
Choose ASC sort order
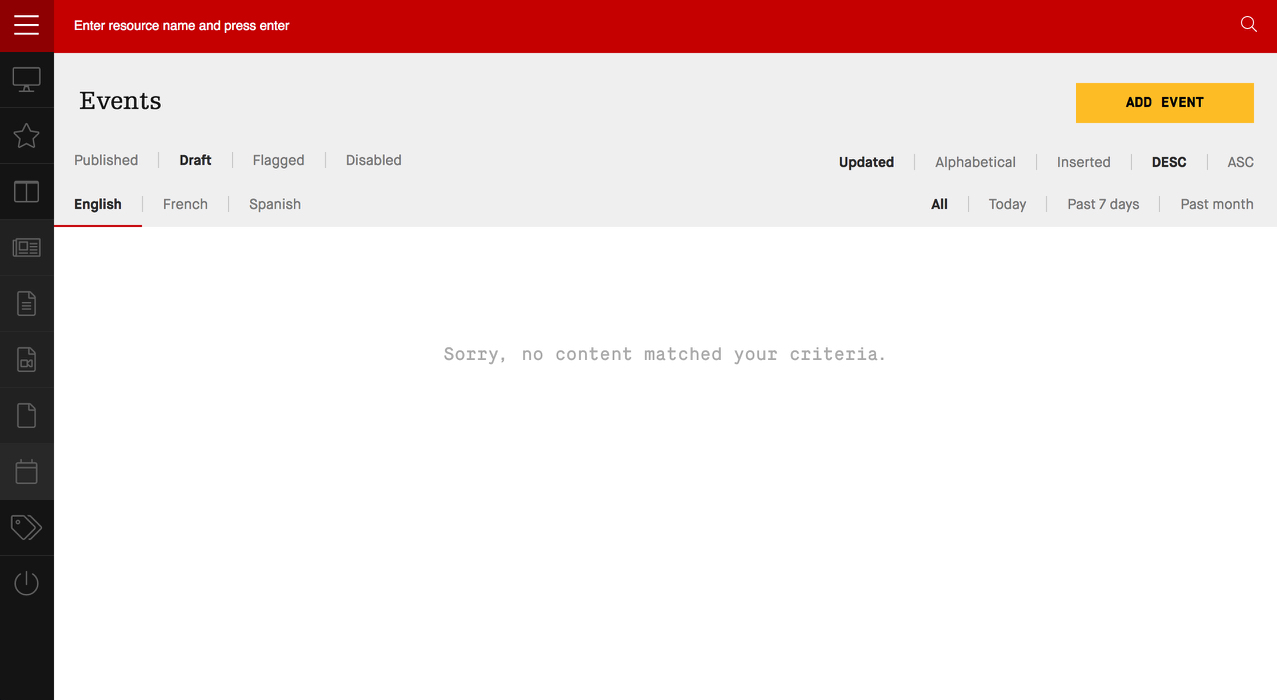tap(1240, 162)
